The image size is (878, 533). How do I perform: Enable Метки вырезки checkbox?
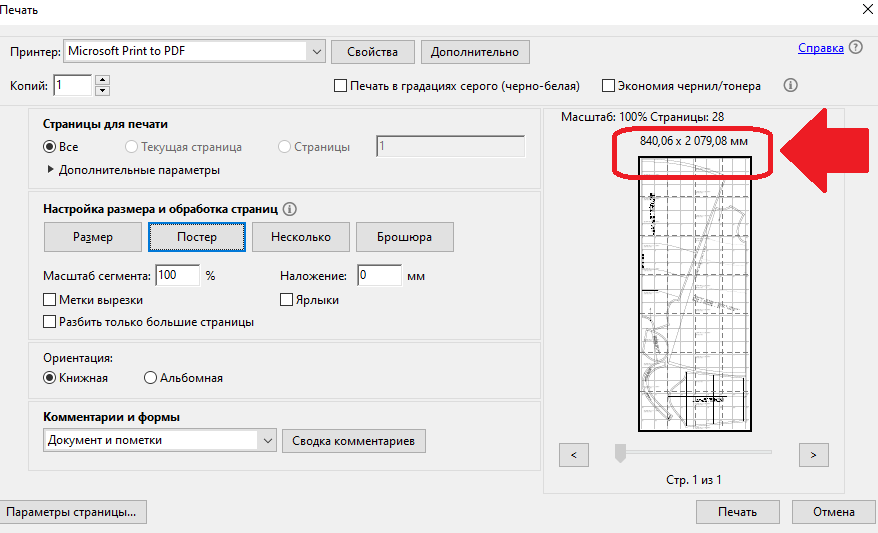(x=50, y=299)
